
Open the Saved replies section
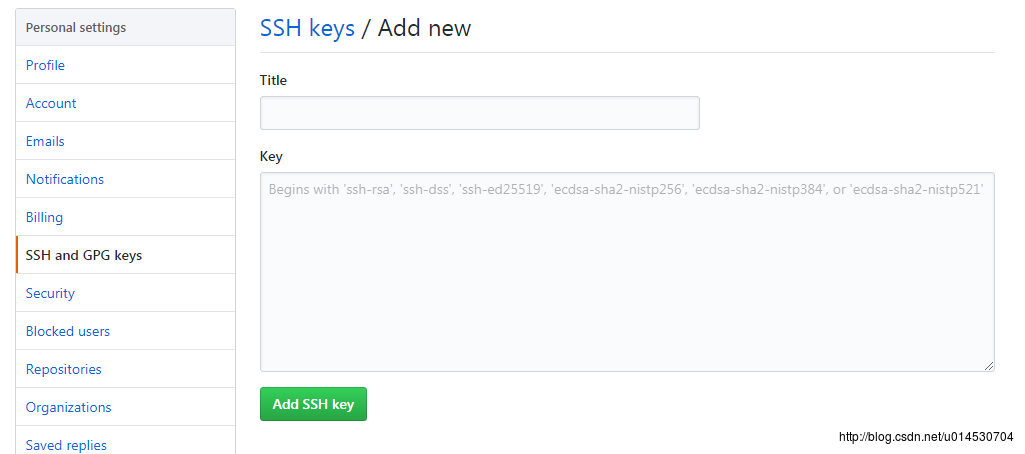tap(66, 445)
